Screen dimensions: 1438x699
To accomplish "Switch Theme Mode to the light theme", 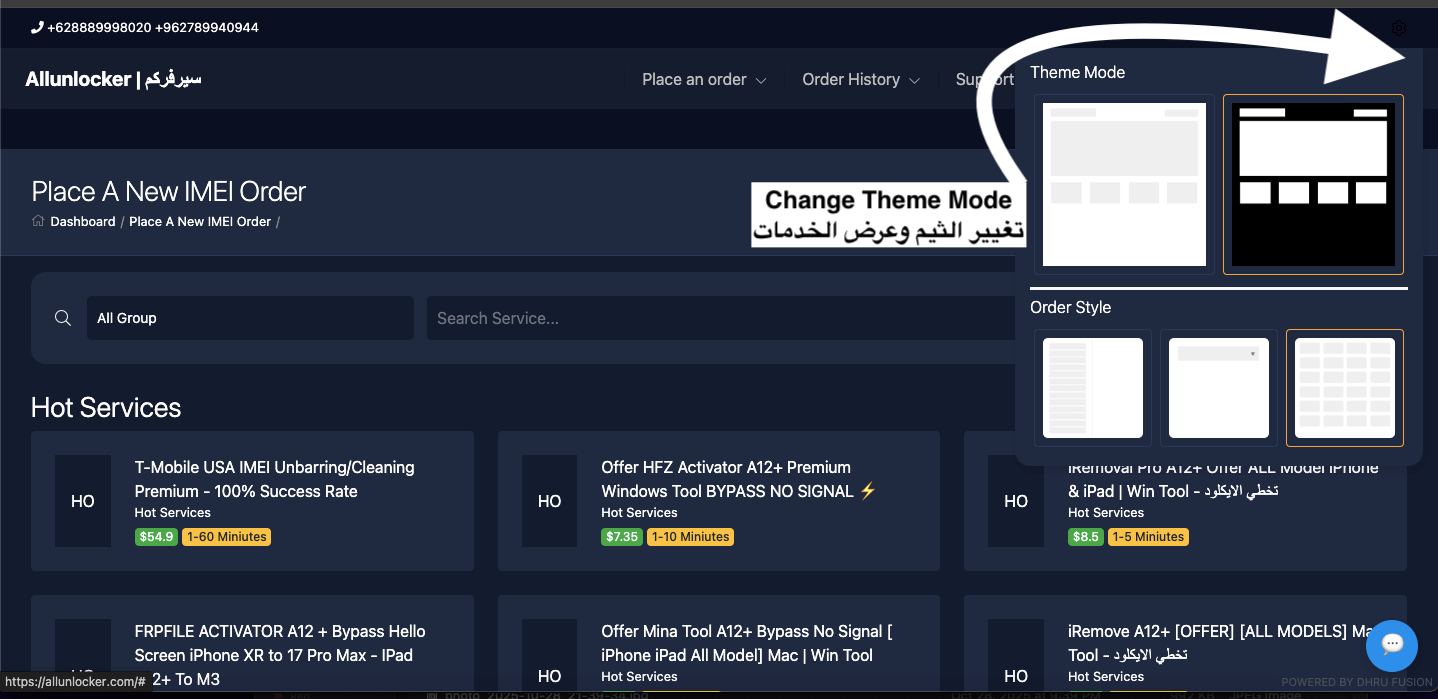I will coord(1123,183).
